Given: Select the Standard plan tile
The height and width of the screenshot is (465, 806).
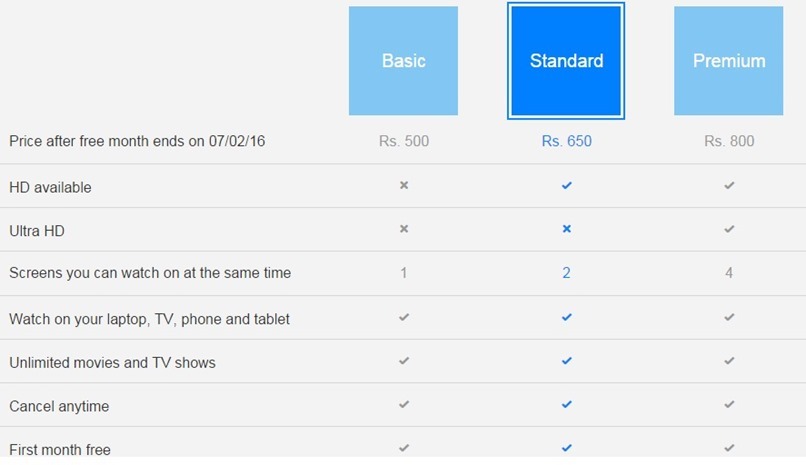Looking at the screenshot, I should tap(566, 61).
